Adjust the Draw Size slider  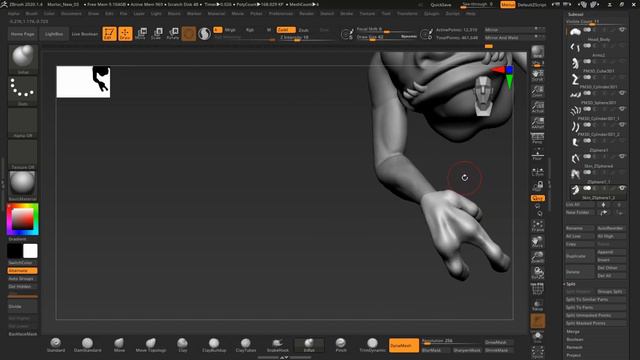[x=387, y=37]
